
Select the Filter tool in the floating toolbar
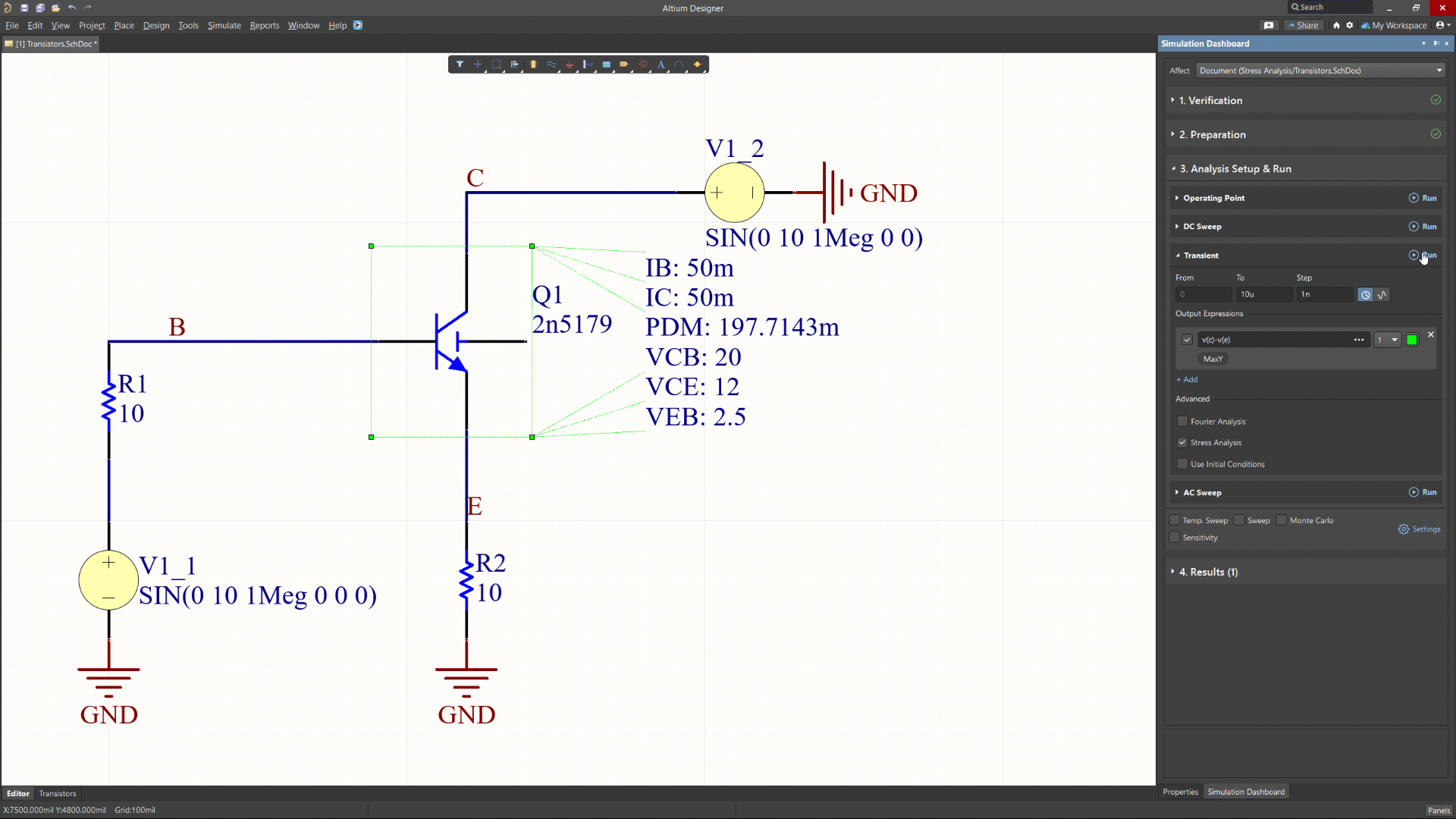pos(459,64)
